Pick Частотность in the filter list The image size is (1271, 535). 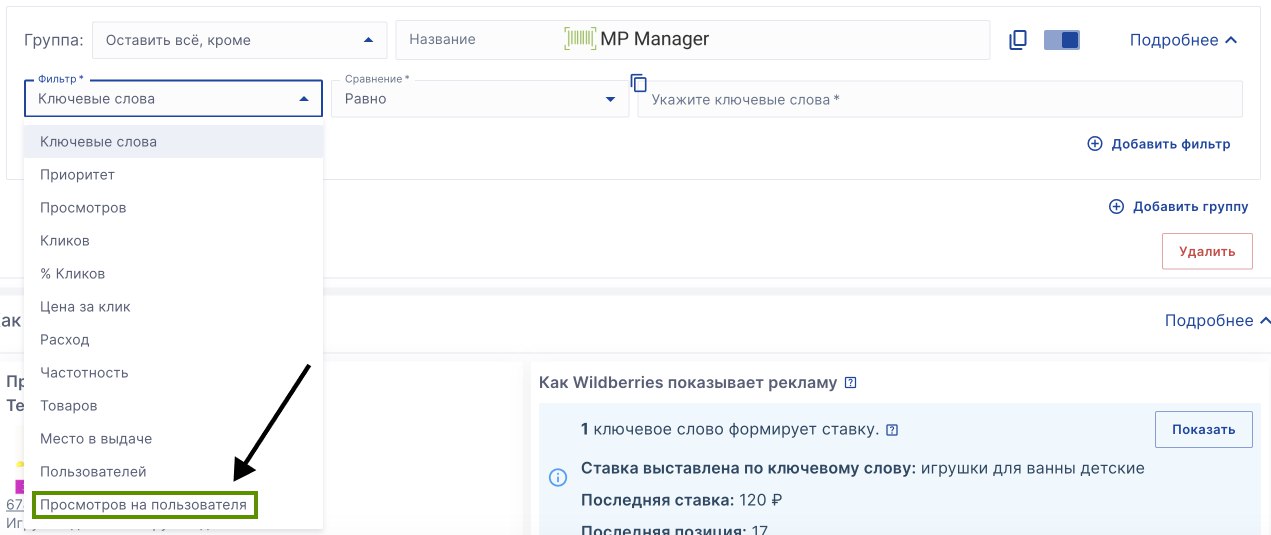[x=84, y=373]
